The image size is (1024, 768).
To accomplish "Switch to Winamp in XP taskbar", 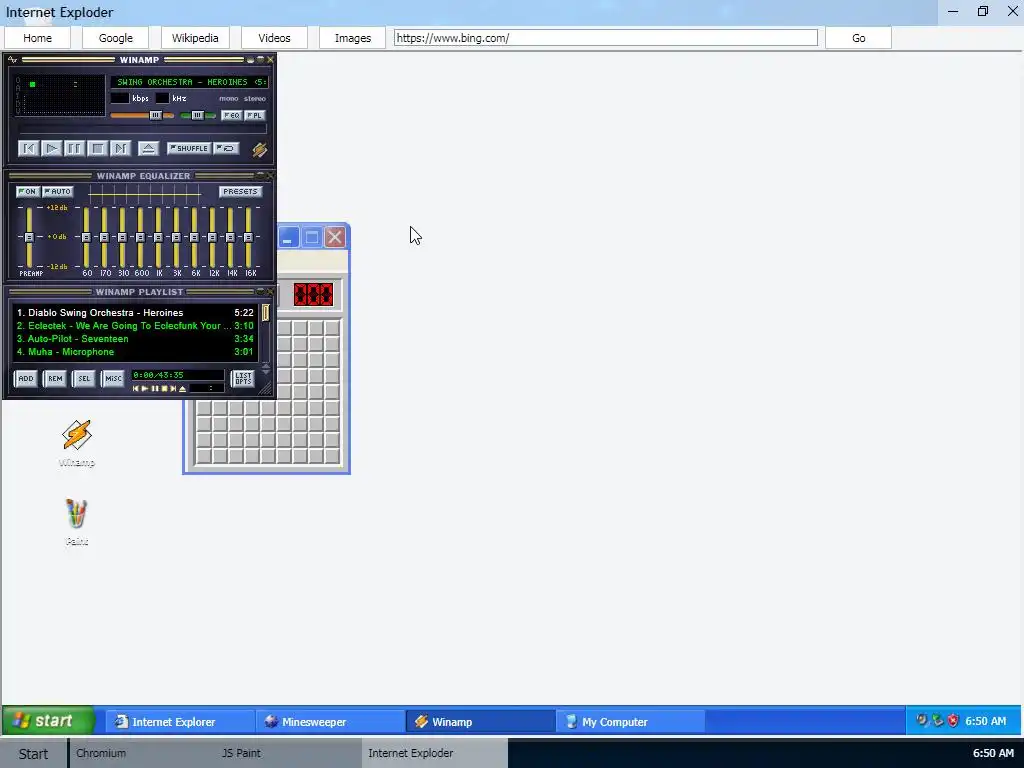I will [x=481, y=722].
